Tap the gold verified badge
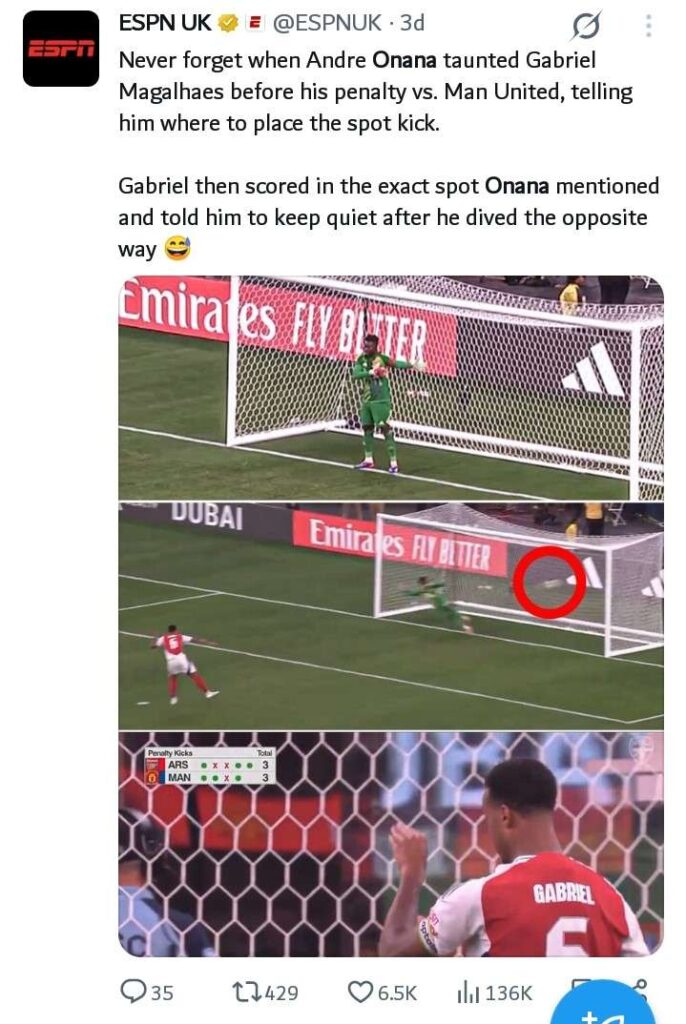686x1024 pixels. point(228,24)
